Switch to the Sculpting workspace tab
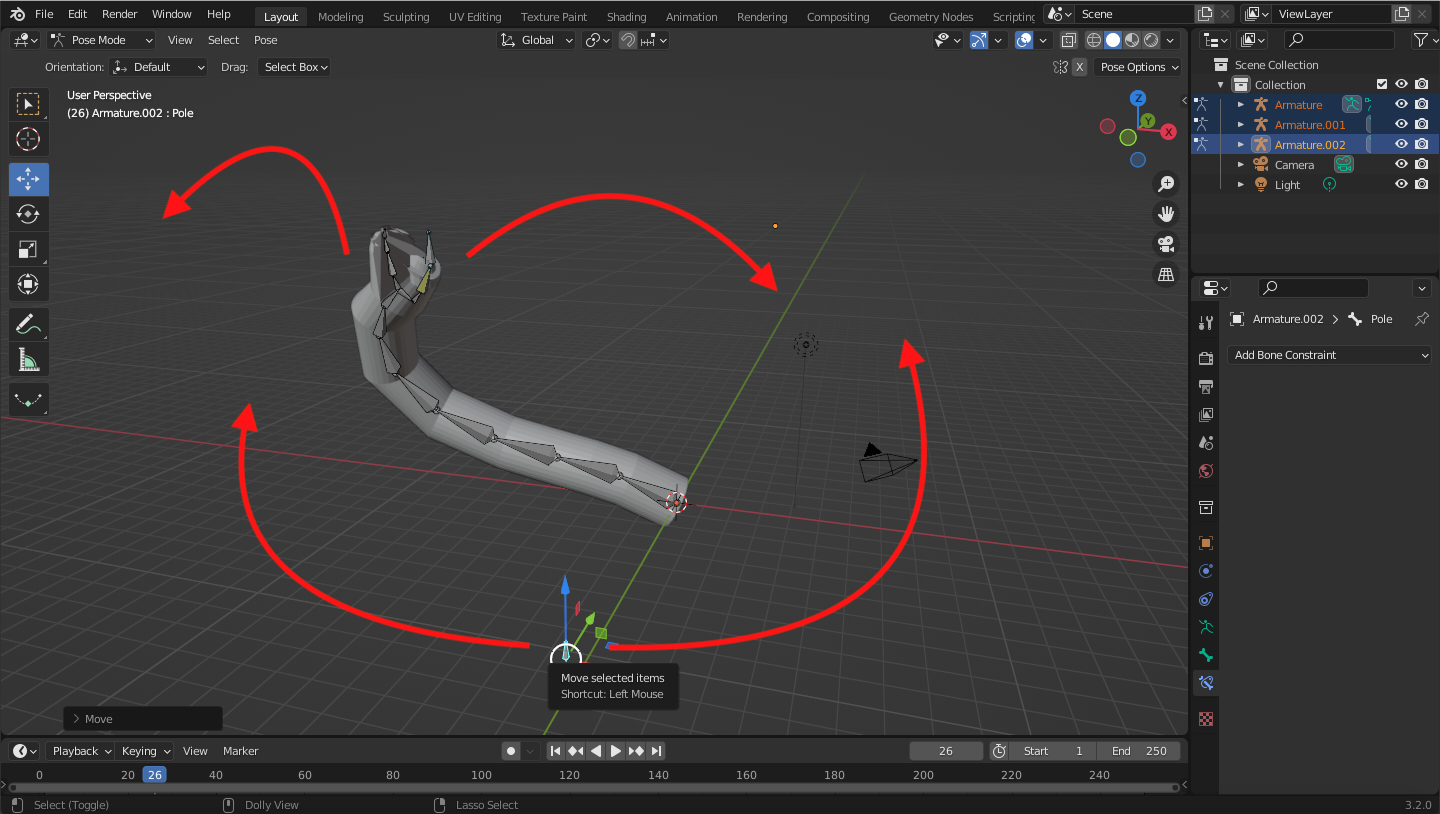 406,17
